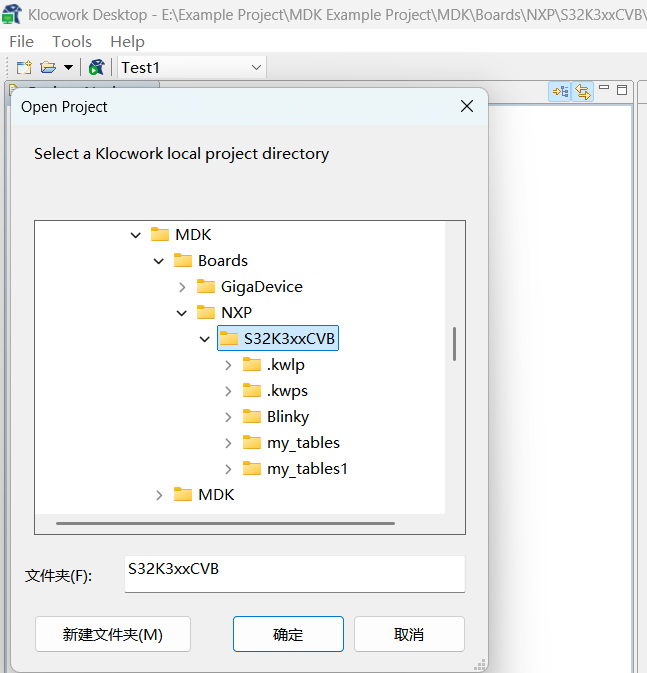Collapse the S32K3xxCVB folder chevron
Screen dimensions: 647x673
[x=205, y=339]
